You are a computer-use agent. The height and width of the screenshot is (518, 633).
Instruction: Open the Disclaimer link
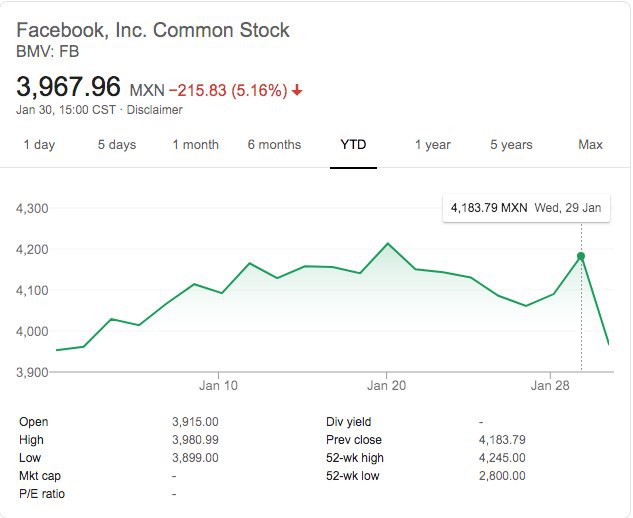[155, 110]
